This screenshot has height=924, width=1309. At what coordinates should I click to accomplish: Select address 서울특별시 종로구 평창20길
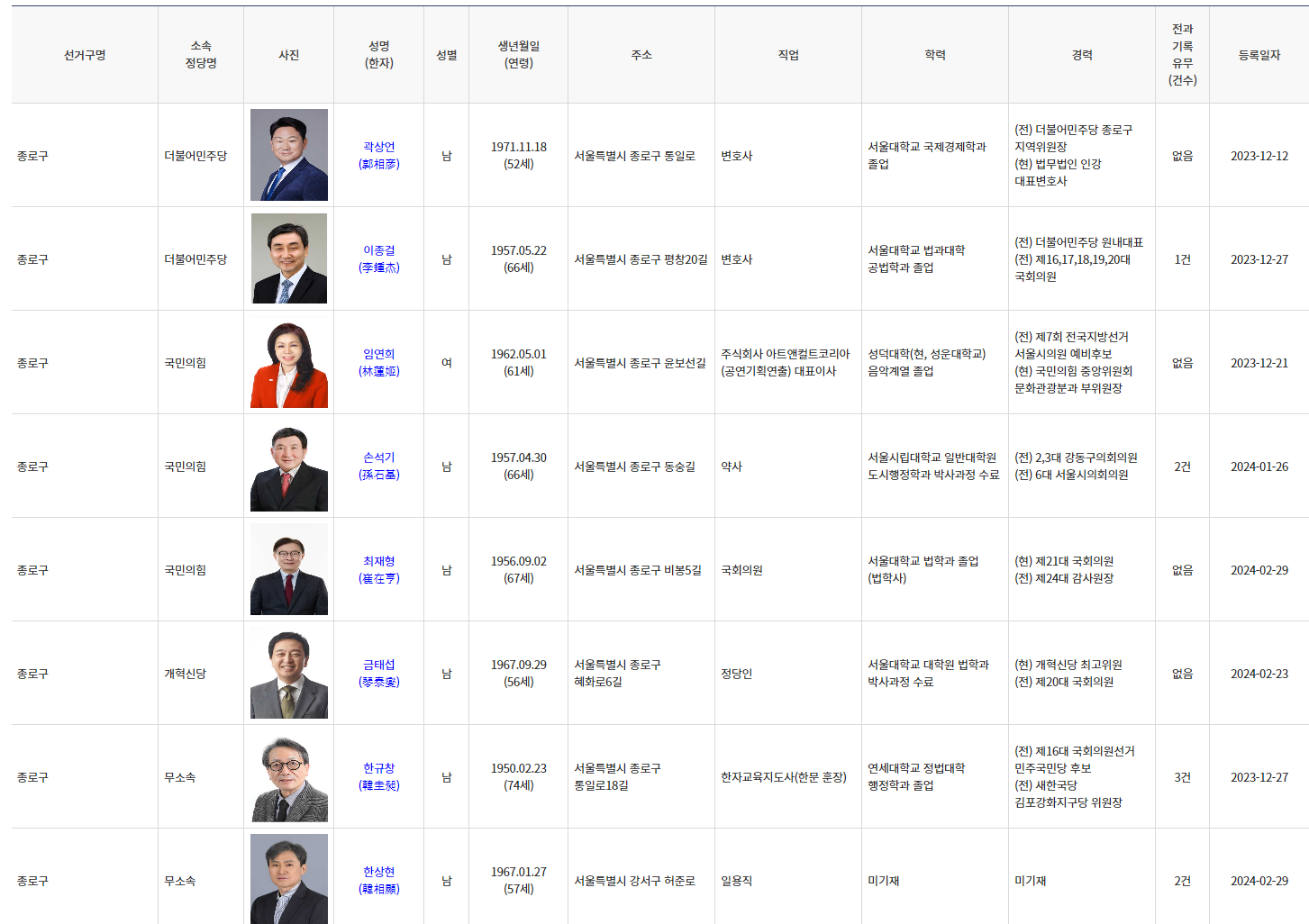point(641,259)
